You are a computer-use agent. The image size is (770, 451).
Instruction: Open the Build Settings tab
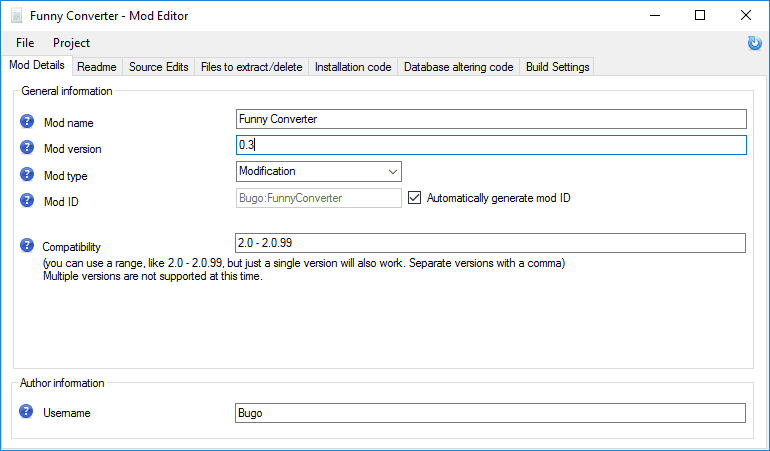[557, 67]
